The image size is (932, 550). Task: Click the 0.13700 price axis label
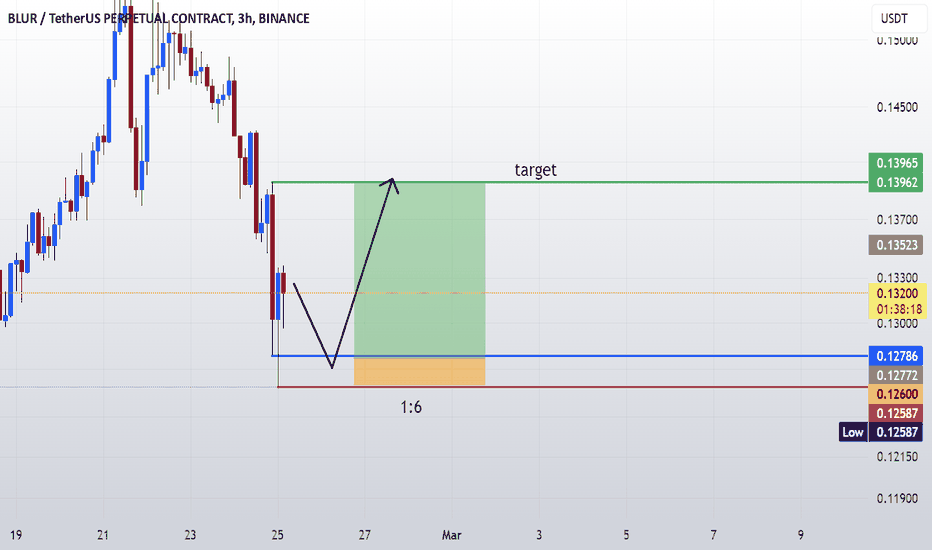(897, 220)
